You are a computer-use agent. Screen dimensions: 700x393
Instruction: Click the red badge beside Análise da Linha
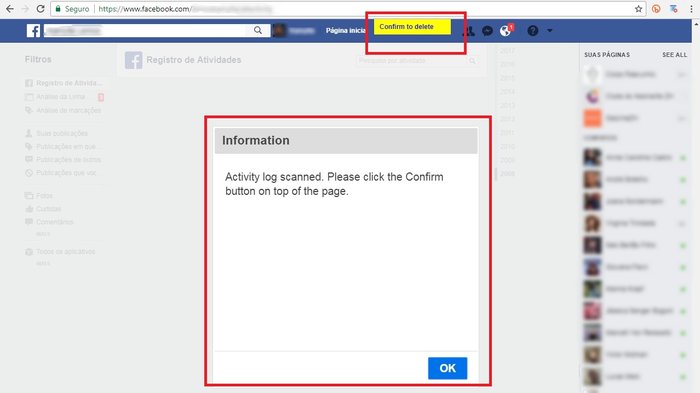tap(101, 97)
